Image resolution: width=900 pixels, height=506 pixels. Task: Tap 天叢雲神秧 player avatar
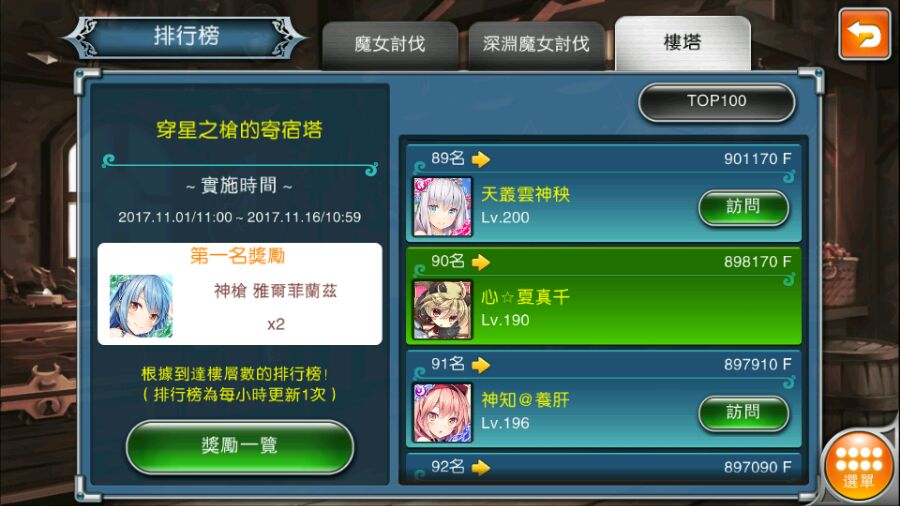(443, 207)
